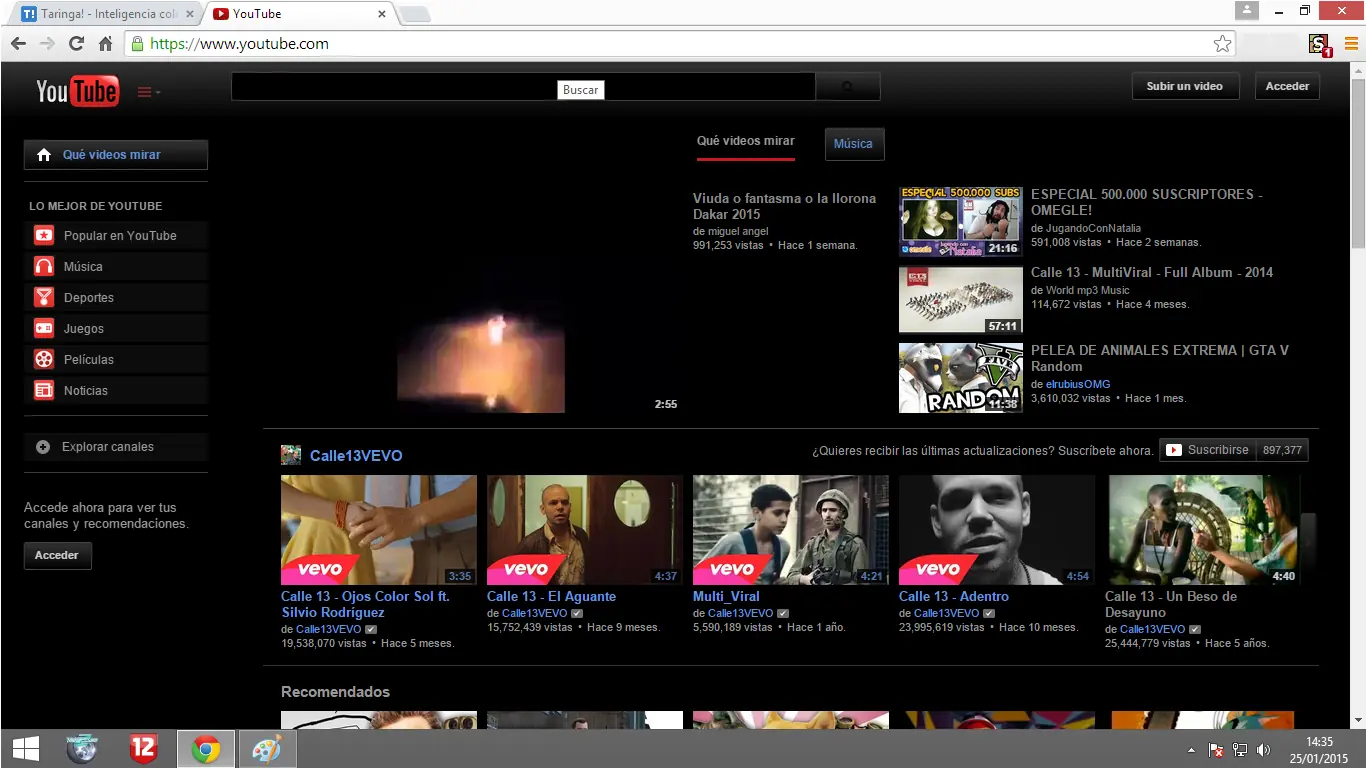Click the Multi_Viral video title
The image size is (1366, 768).
(726, 596)
